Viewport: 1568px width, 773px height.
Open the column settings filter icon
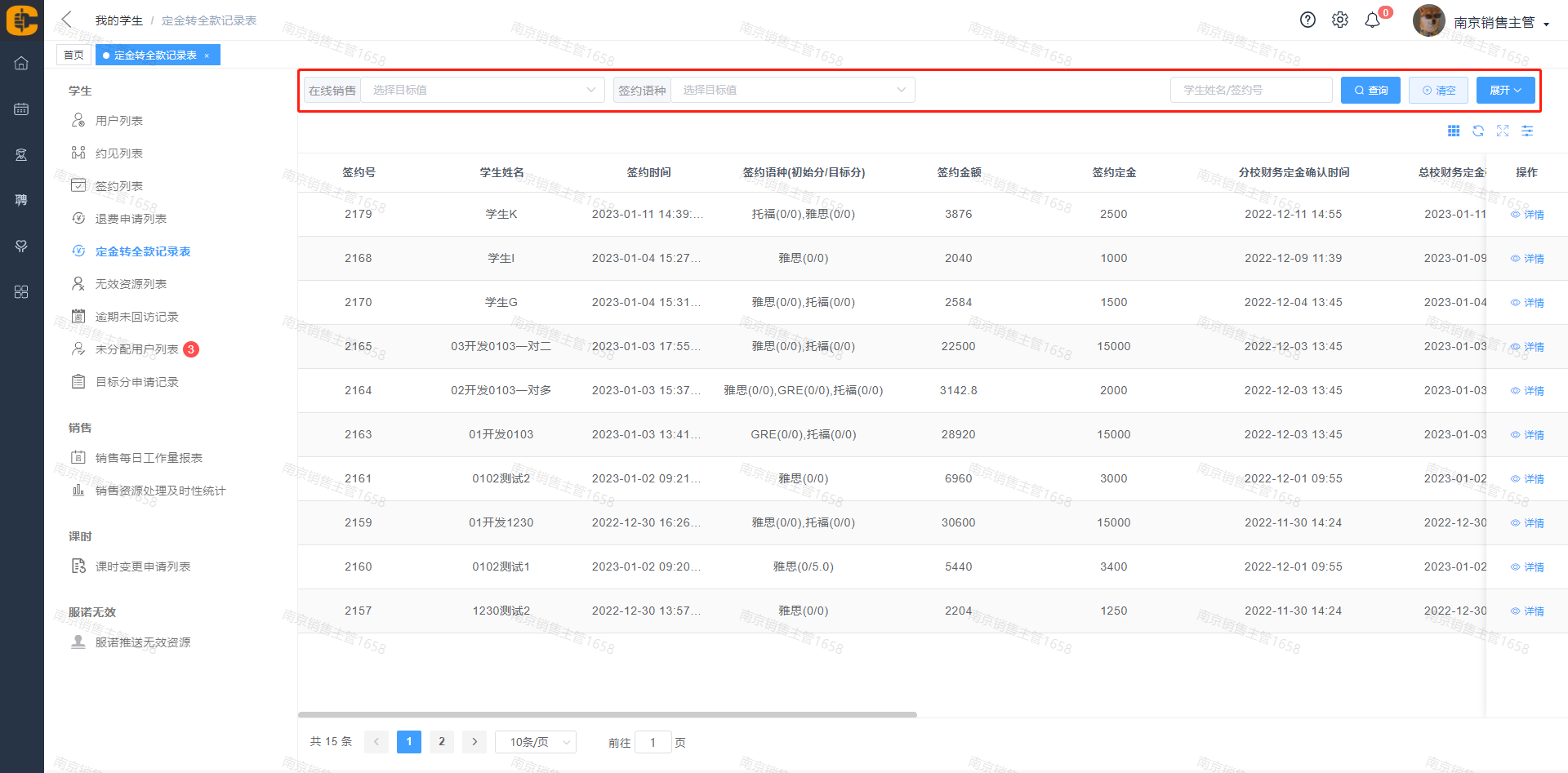(1527, 131)
